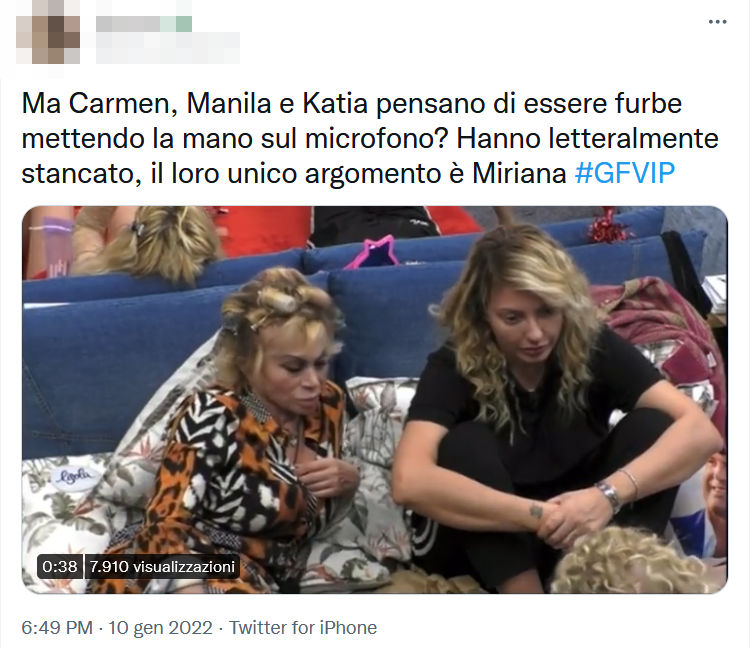The height and width of the screenshot is (648, 754).
Task: Click the tweet text about Carmen, Manila e Katia
Action: click(x=370, y=138)
